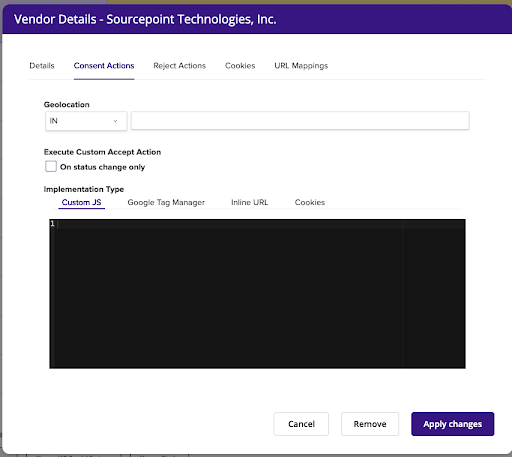The width and height of the screenshot is (512, 457).
Task: Click the Vendor Details dialog title
Action: pyautogui.click(x=145, y=19)
